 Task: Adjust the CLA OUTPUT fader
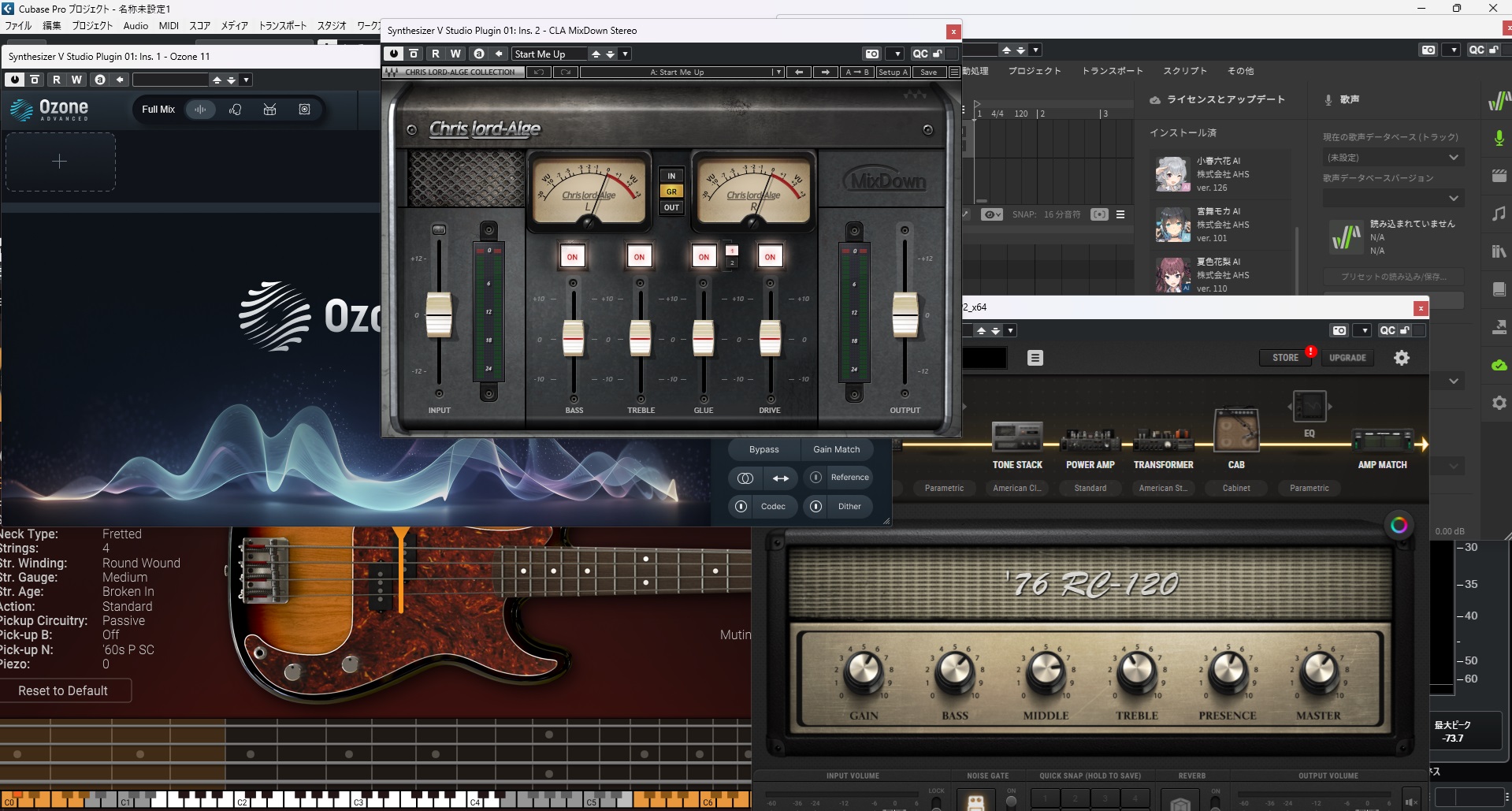(905, 314)
